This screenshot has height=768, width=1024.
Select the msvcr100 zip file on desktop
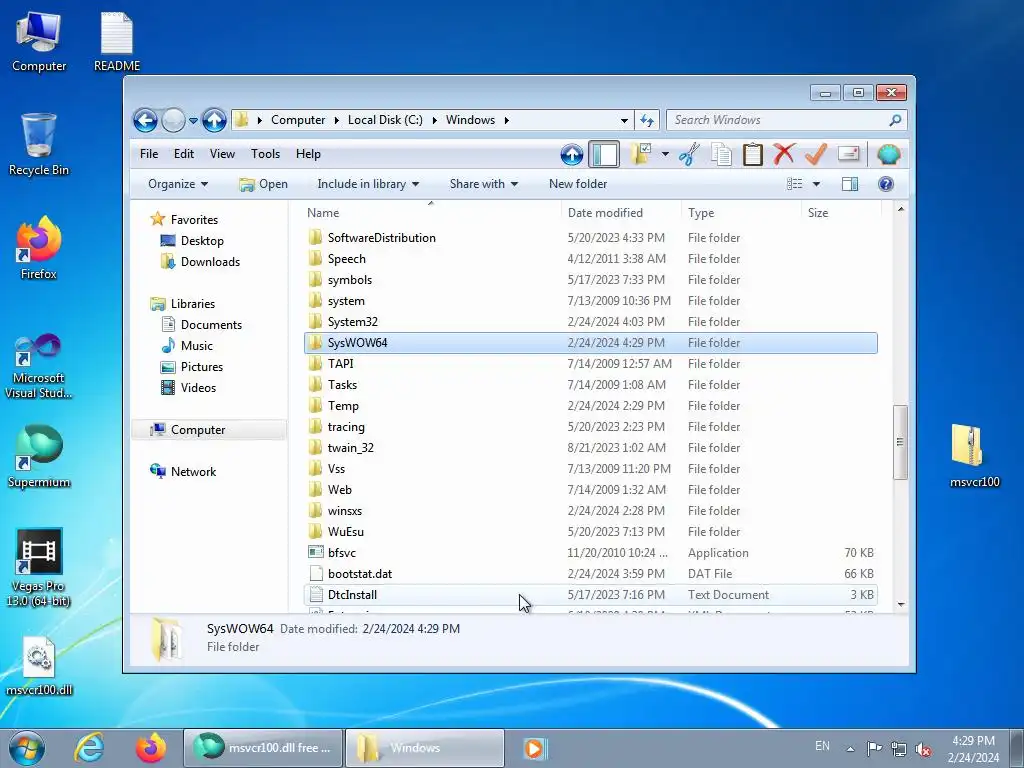tap(974, 456)
